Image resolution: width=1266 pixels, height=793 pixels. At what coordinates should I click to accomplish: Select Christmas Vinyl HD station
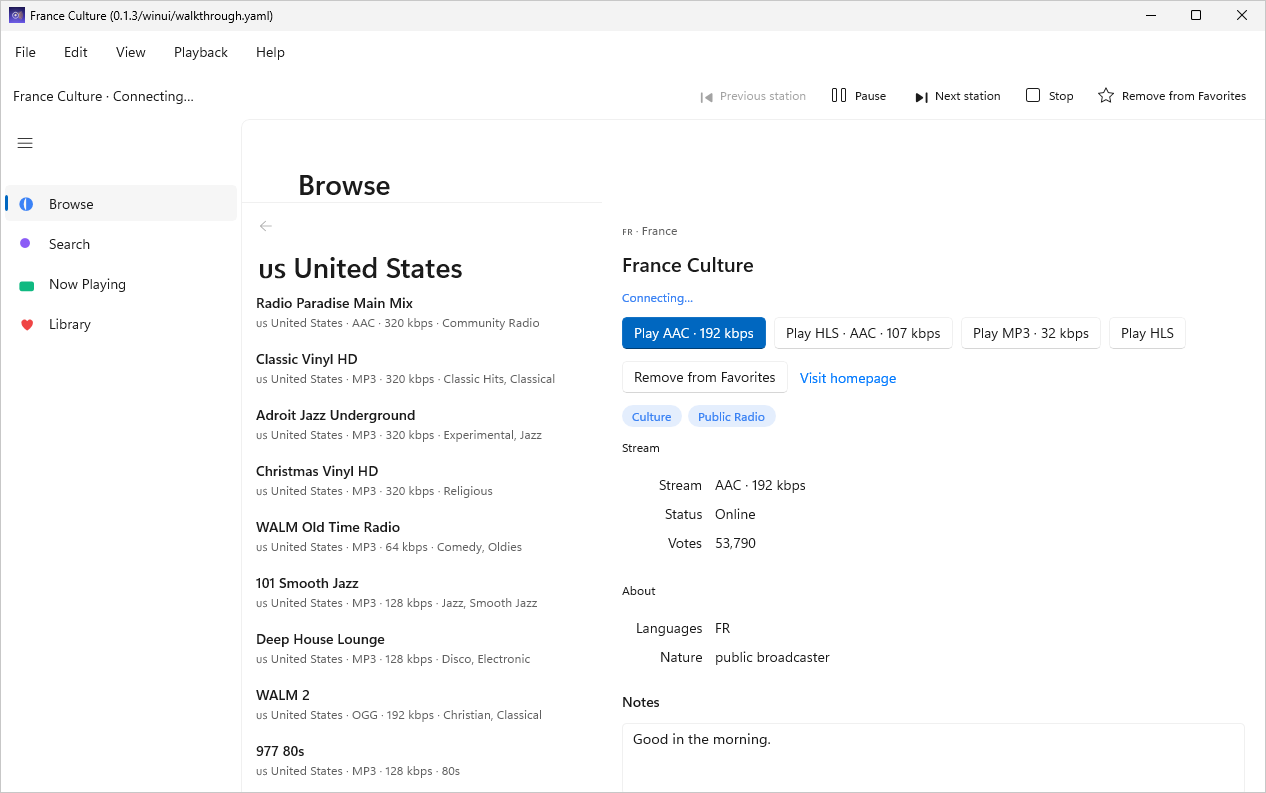pos(422,480)
